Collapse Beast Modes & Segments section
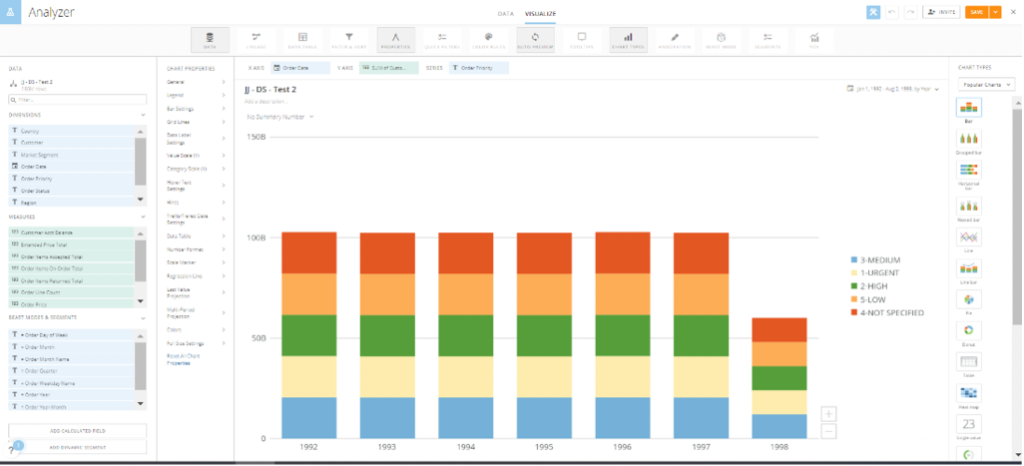 (143, 318)
